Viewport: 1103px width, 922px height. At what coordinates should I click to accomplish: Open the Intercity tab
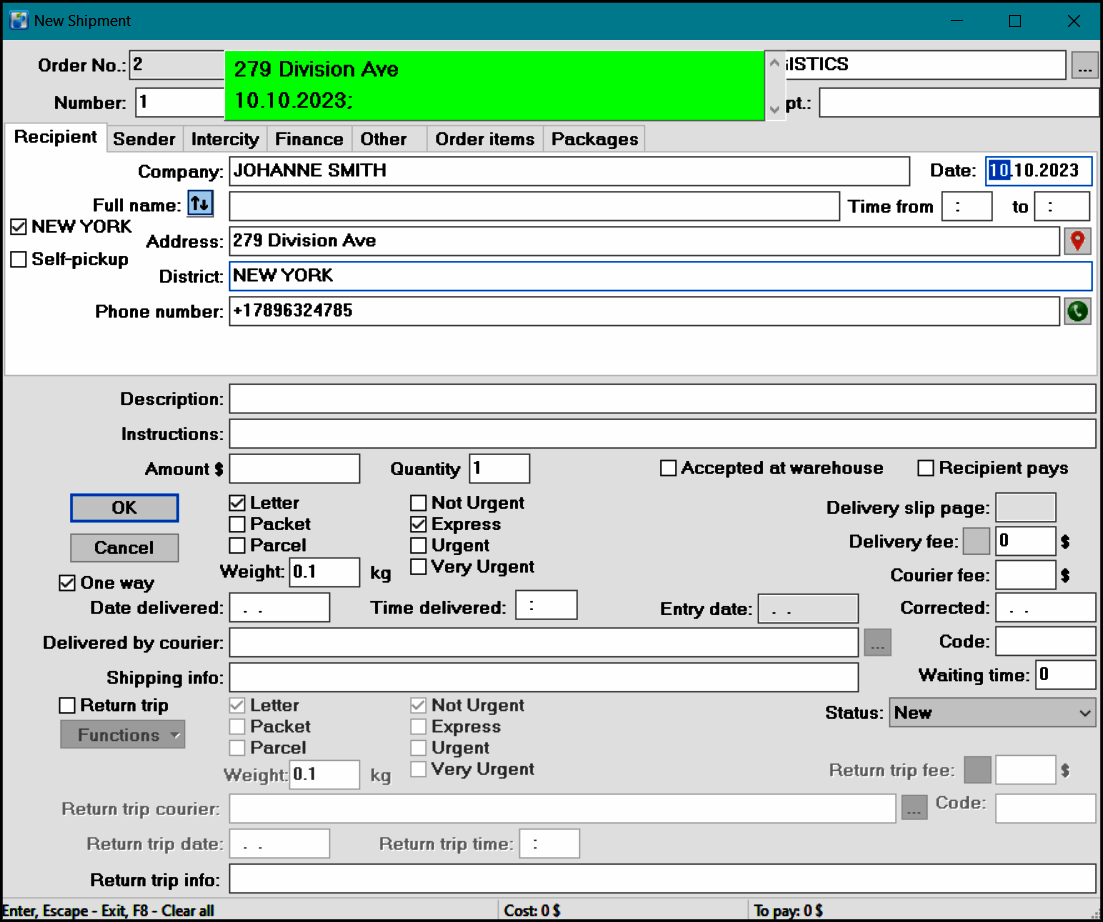(225, 139)
